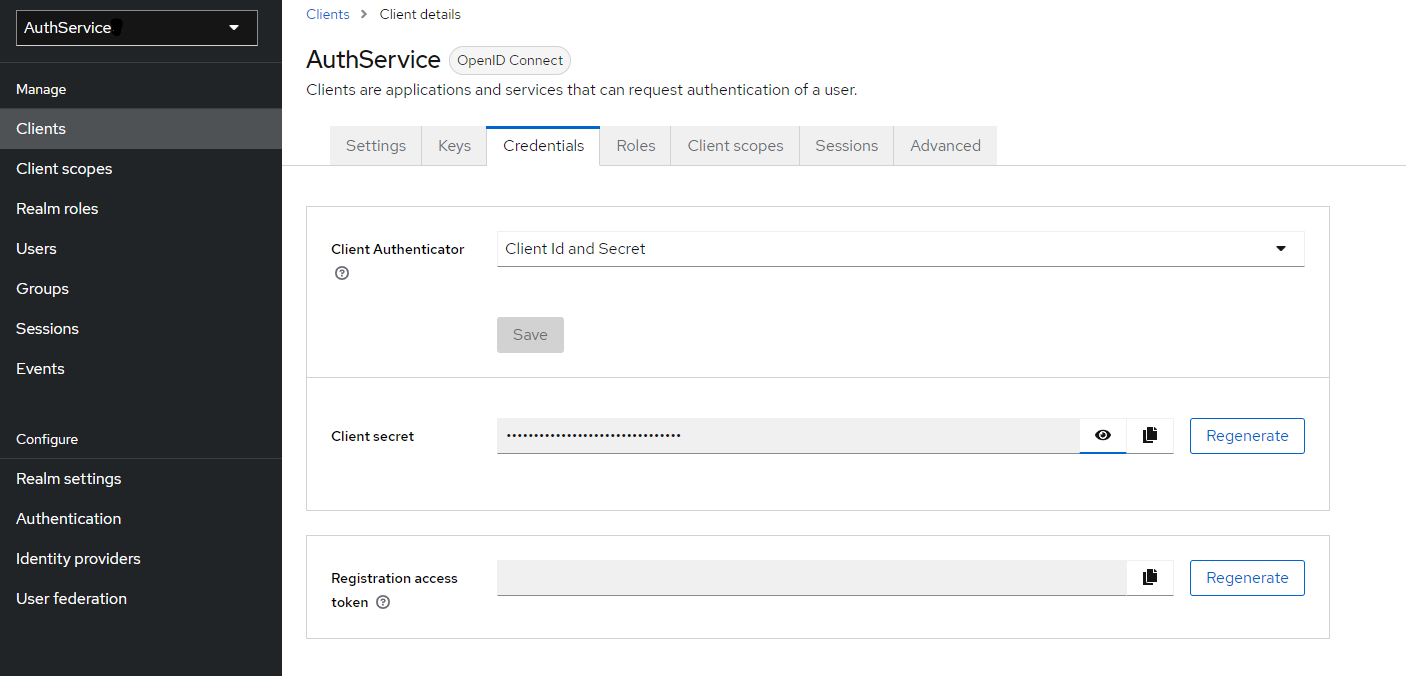Open the Client scopes tab

(735, 146)
